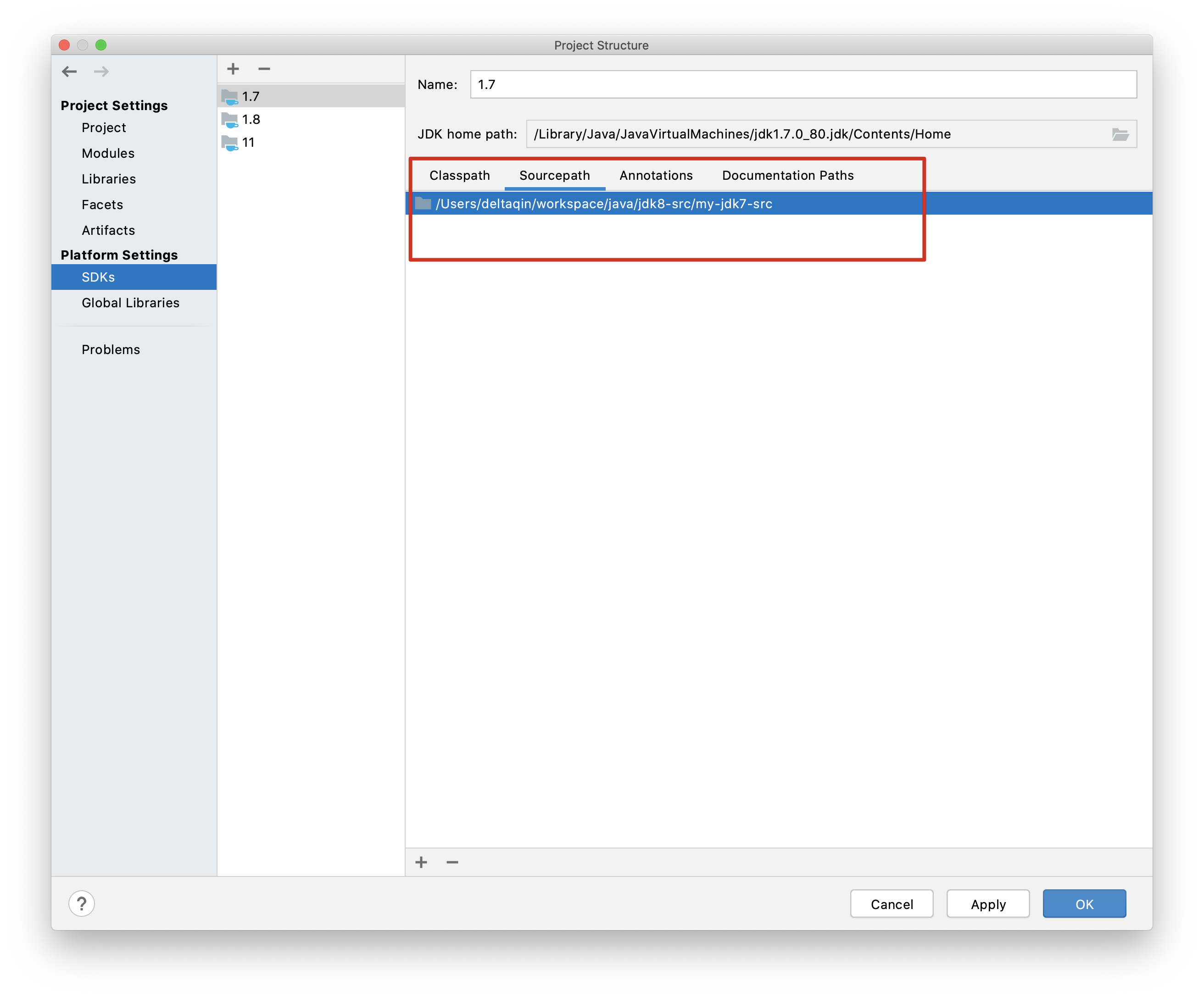Screen dimensions: 1204x998
Task: Select the my-jdk7-src source path row
Action: tap(603, 204)
